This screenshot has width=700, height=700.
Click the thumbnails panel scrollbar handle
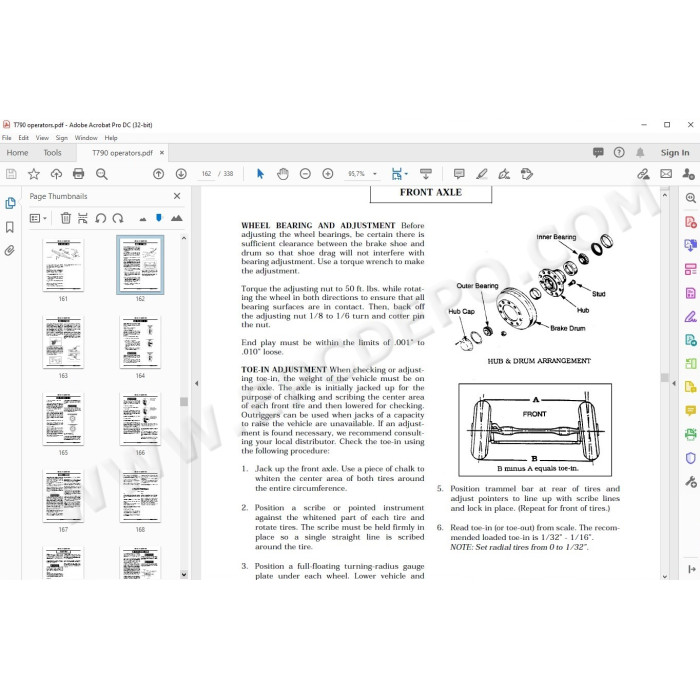[x=184, y=401]
